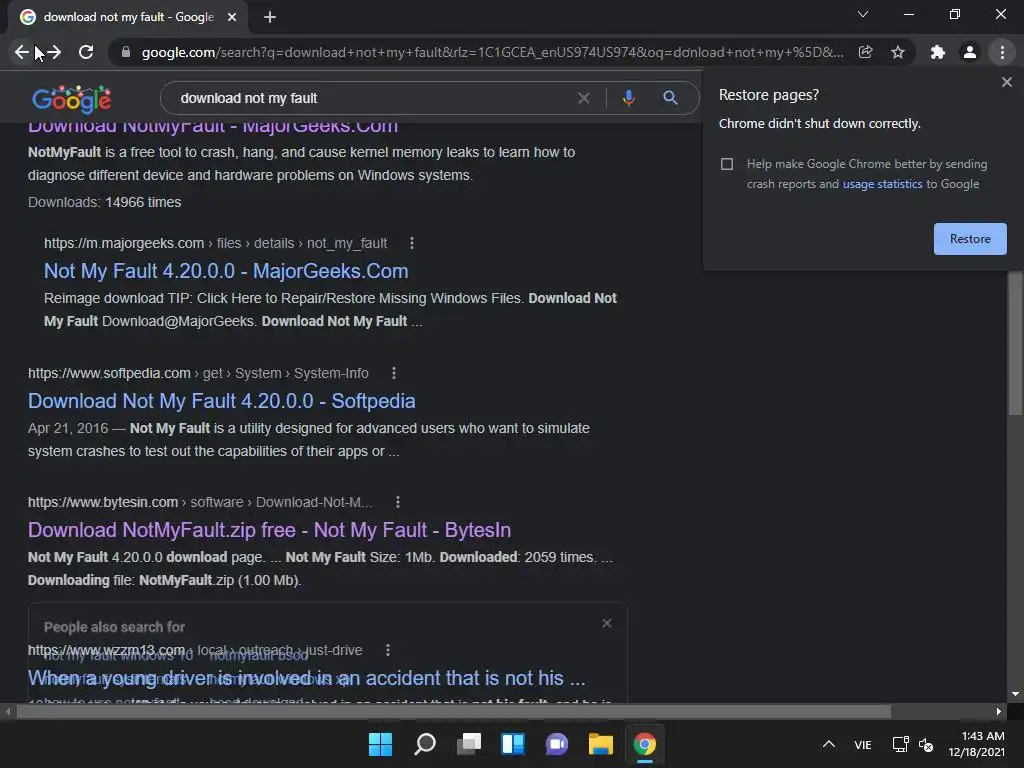This screenshot has width=1024, height=768.
Task: Share this page using the share icon
Action: pos(865,52)
